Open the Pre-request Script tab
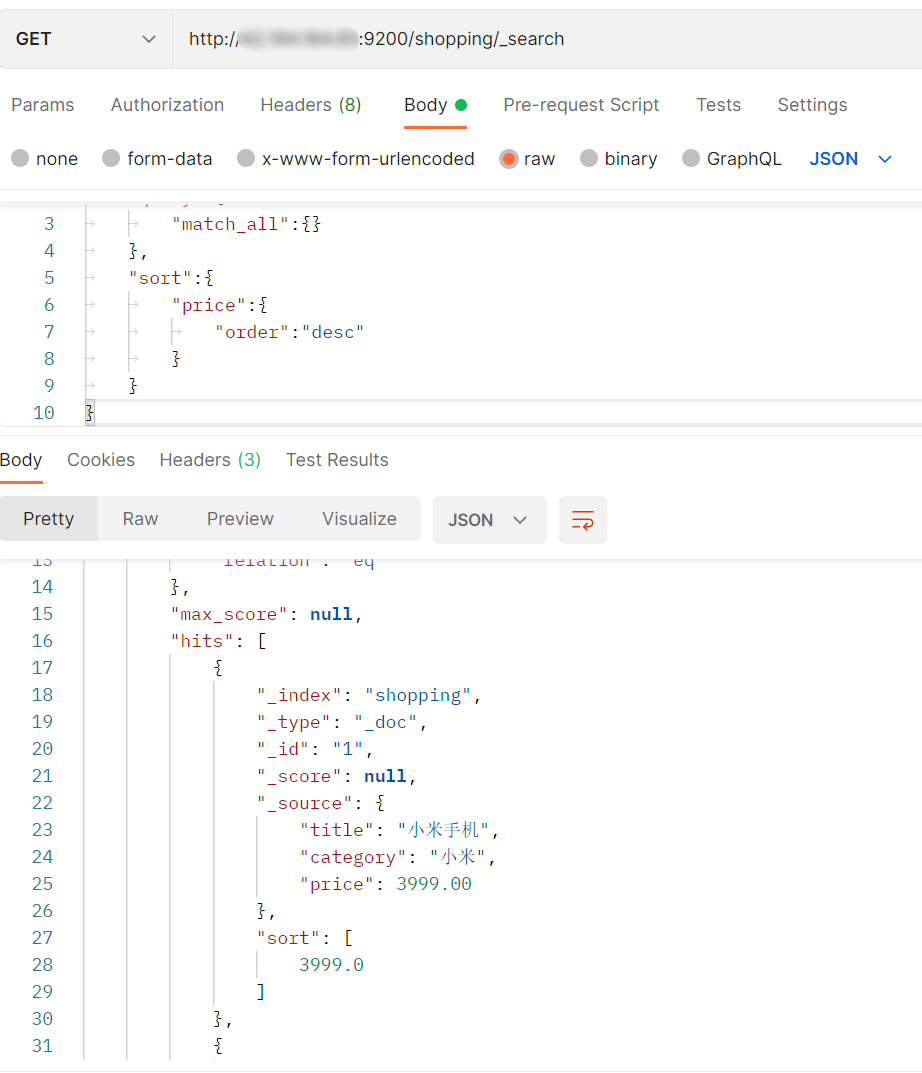 [x=581, y=105]
